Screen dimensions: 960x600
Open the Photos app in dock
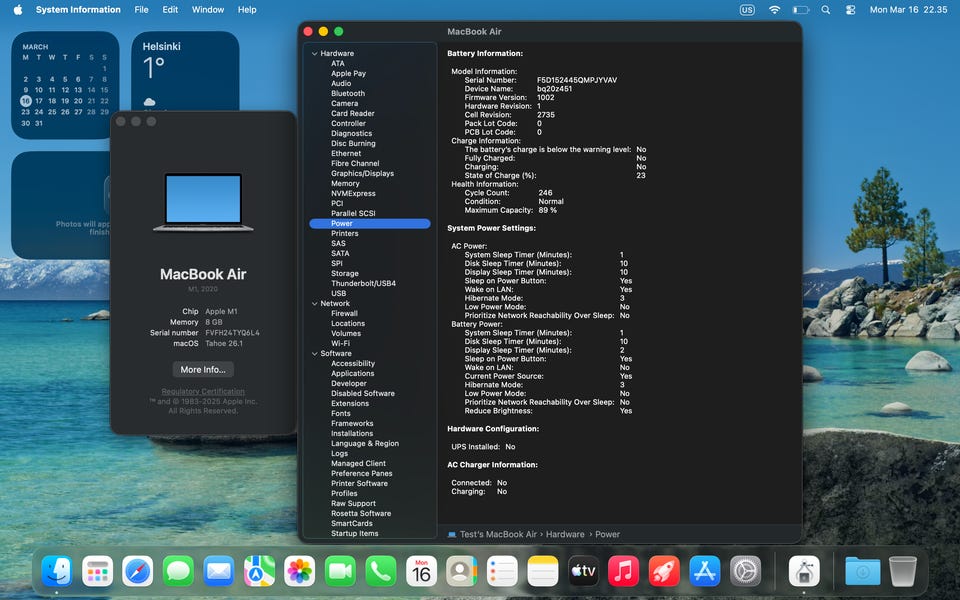click(x=300, y=571)
